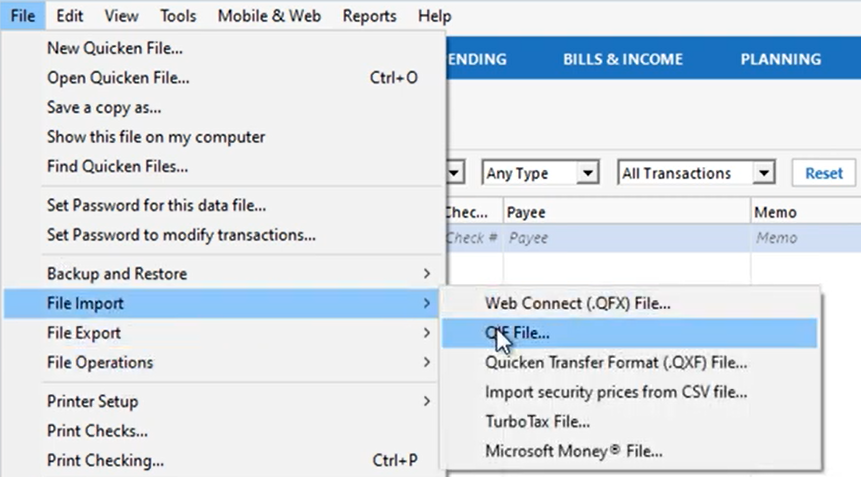Open the All Transactions dropdown
The width and height of the screenshot is (861, 477).
[696, 173]
